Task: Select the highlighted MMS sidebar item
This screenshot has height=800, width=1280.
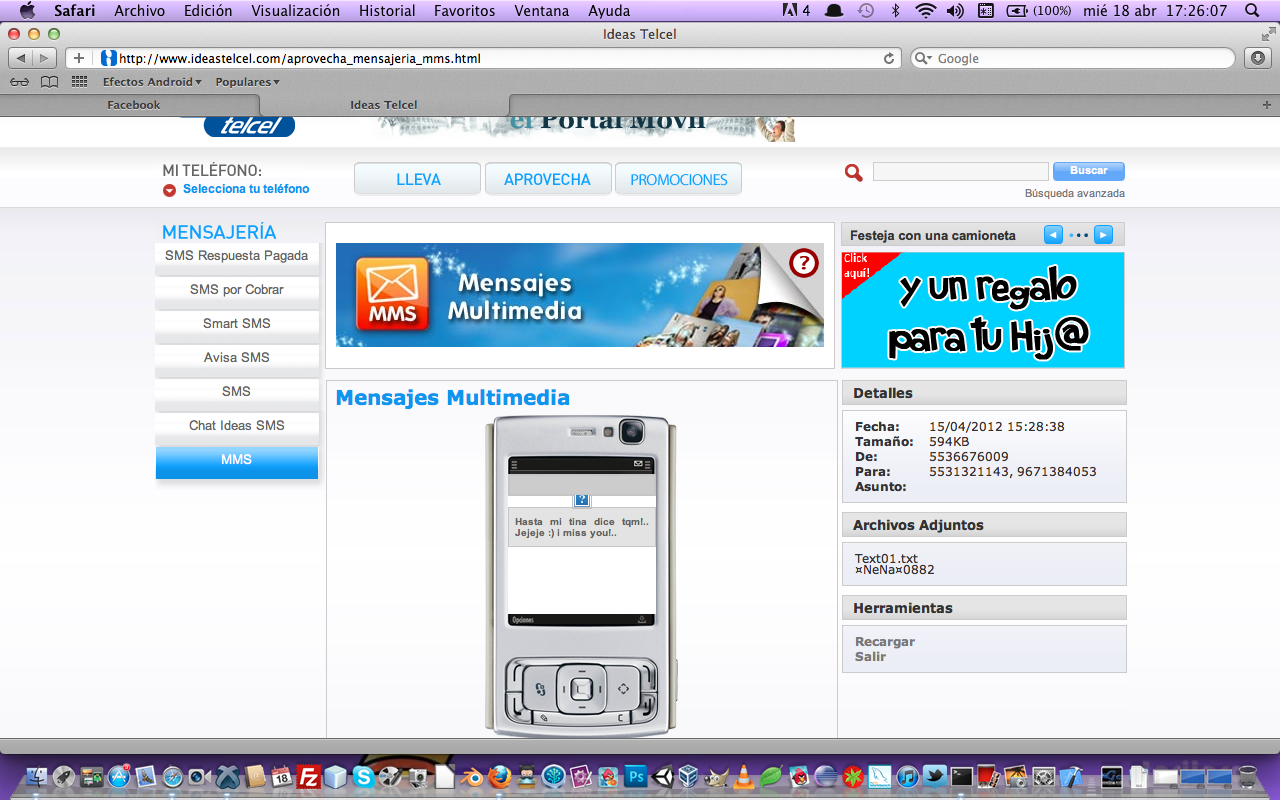Action: (x=236, y=461)
